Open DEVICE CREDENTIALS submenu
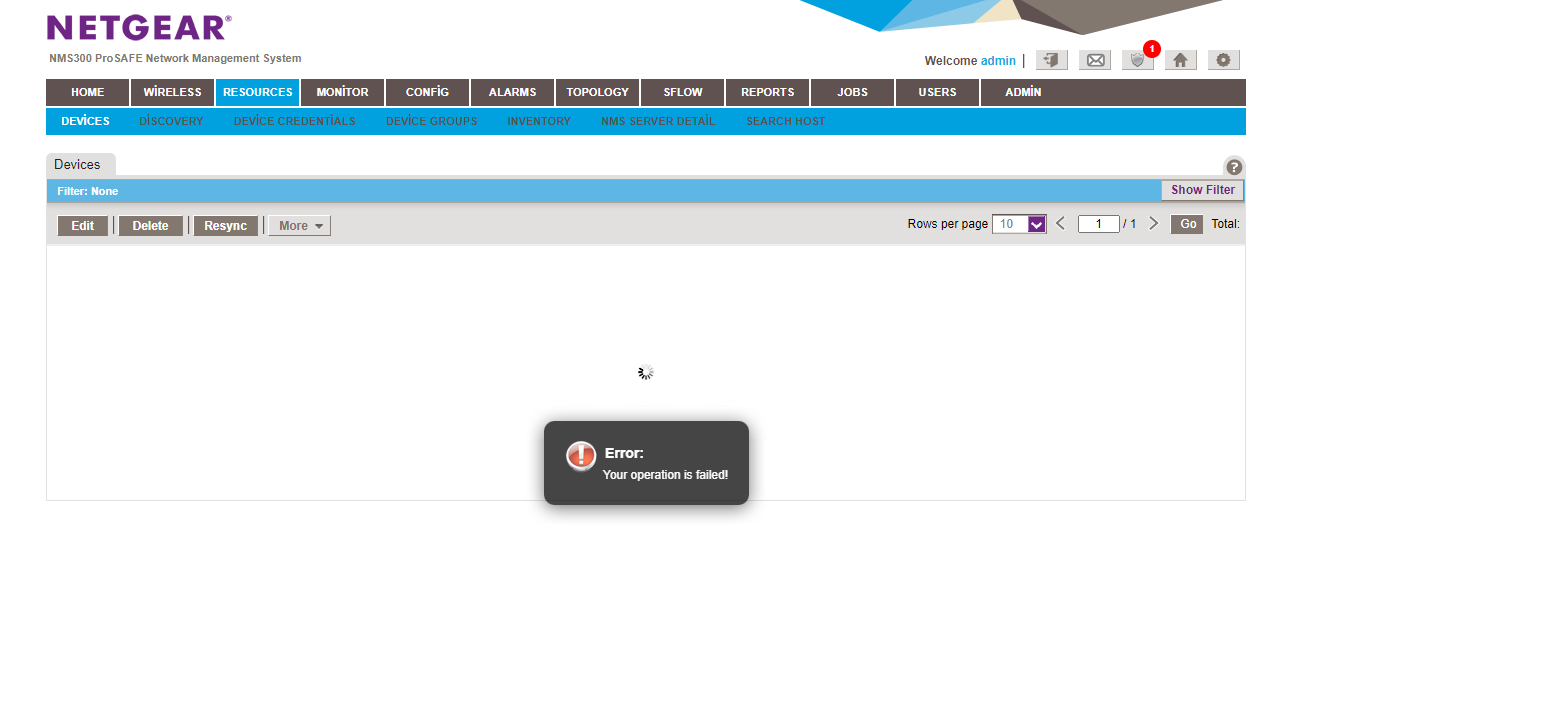1561x703 pixels. point(295,121)
